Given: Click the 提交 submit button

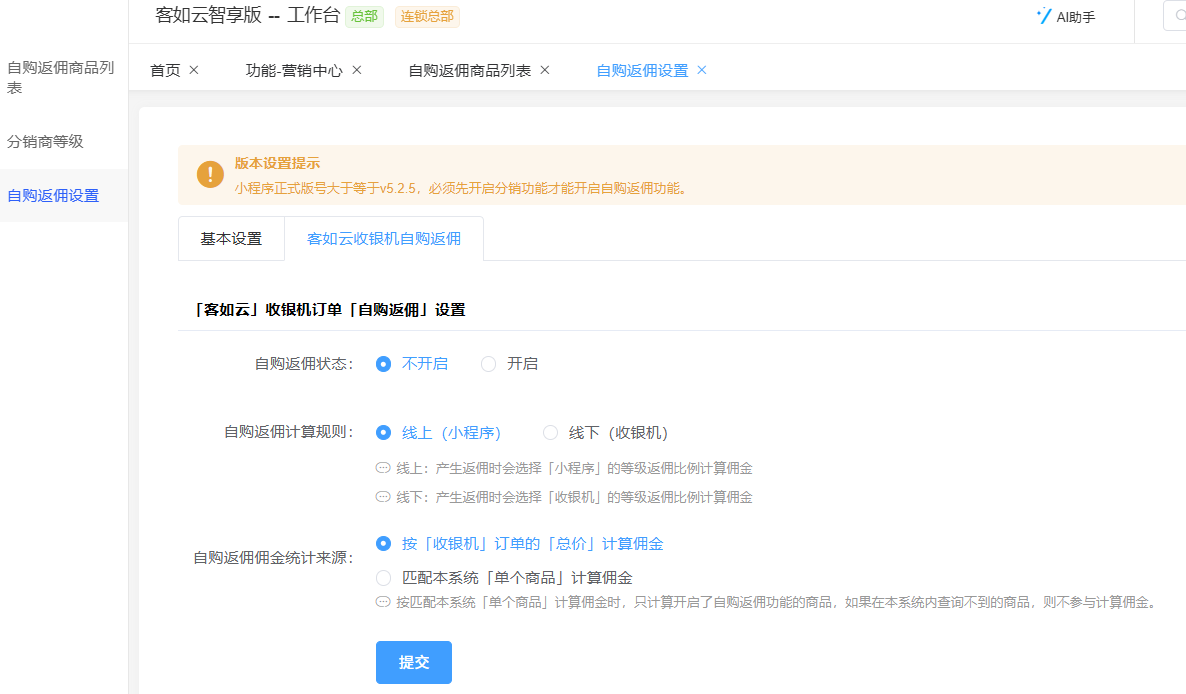Looking at the screenshot, I should (414, 662).
